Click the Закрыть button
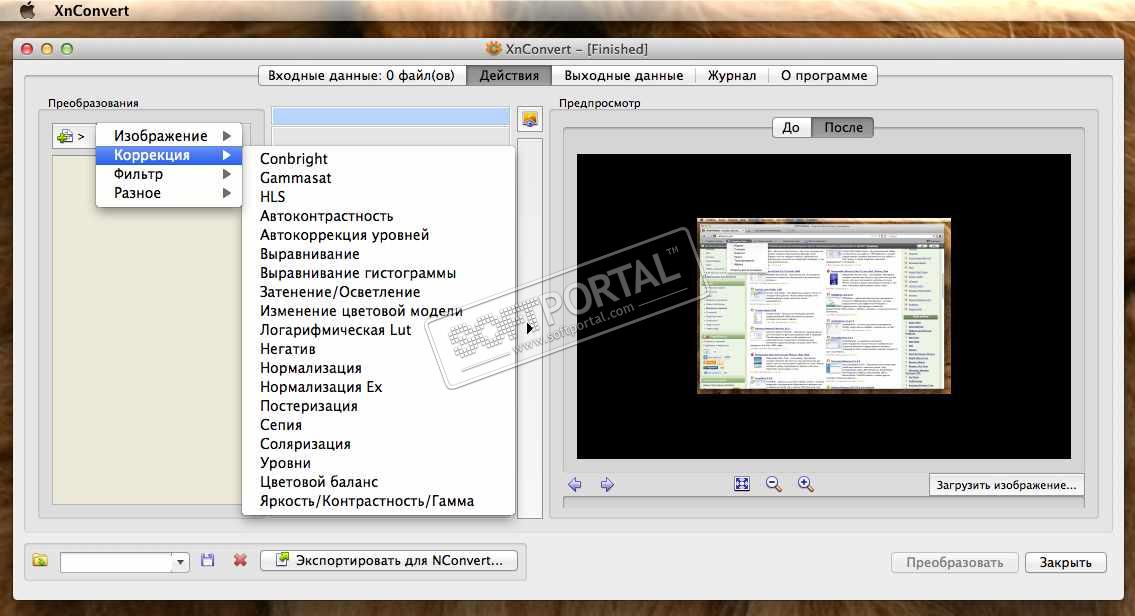The image size is (1135, 616). pyautogui.click(x=1066, y=562)
